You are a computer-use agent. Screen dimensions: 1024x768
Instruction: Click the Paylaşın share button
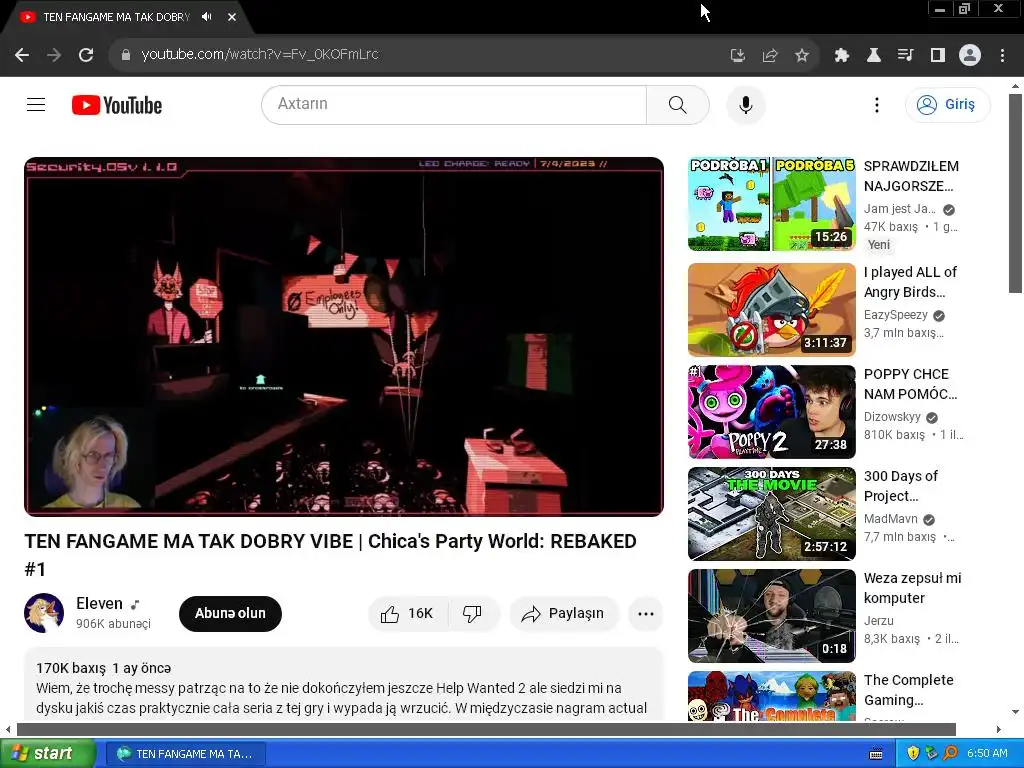click(x=564, y=613)
